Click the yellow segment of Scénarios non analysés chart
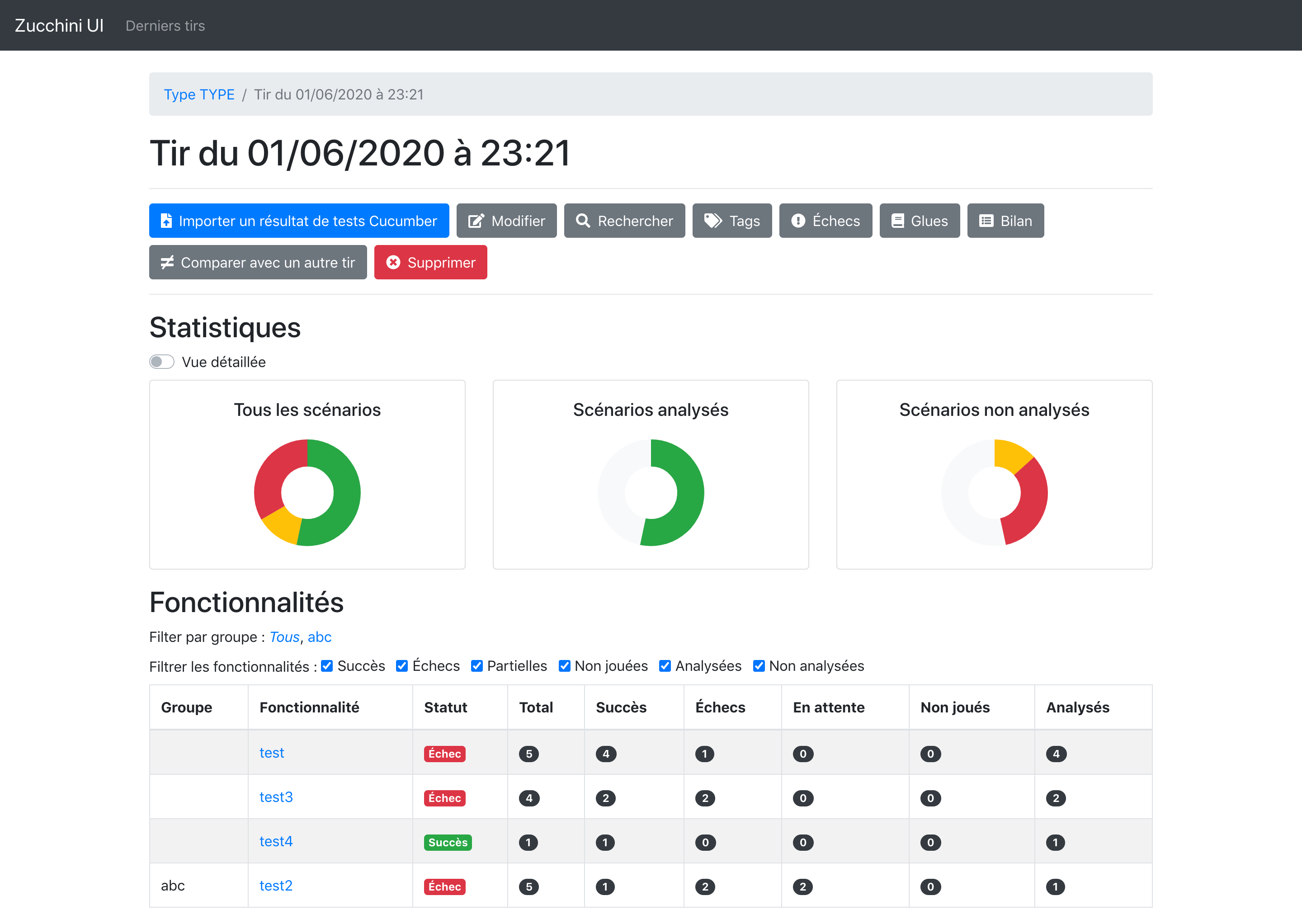 [x=1011, y=455]
